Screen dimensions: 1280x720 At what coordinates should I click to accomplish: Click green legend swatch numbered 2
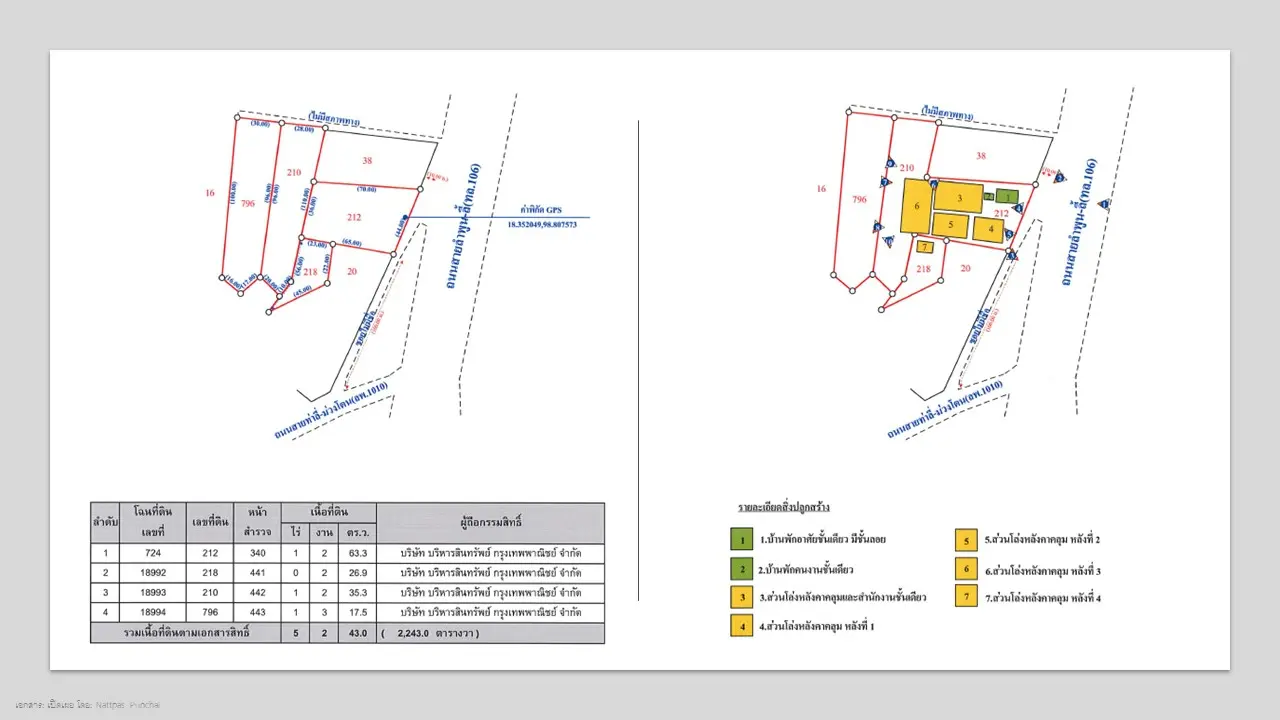click(741, 569)
